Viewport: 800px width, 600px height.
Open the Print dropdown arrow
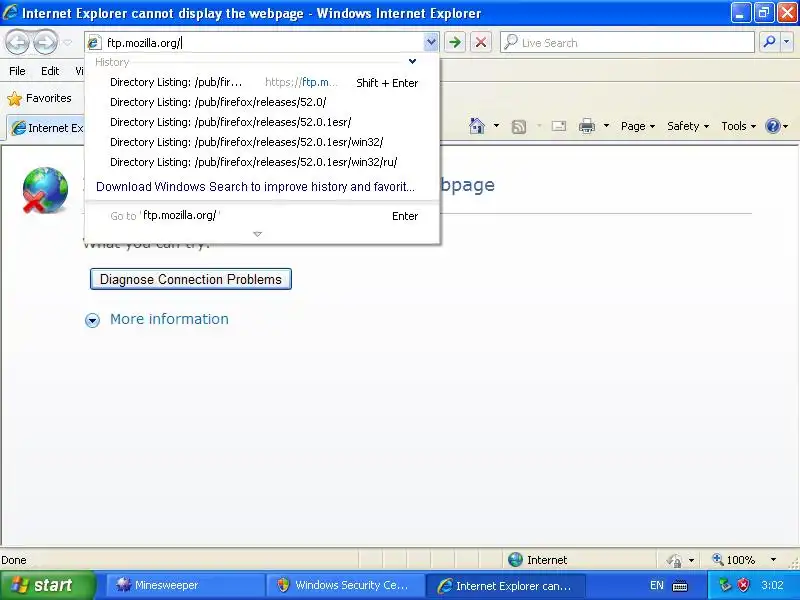(606, 126)
